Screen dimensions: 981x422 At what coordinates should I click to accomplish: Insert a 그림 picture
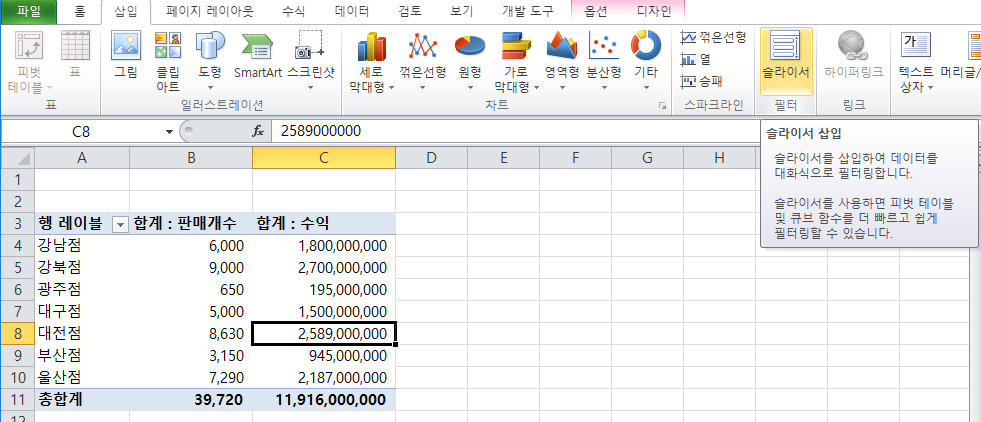pyautogui.click(x=126, y=55)
